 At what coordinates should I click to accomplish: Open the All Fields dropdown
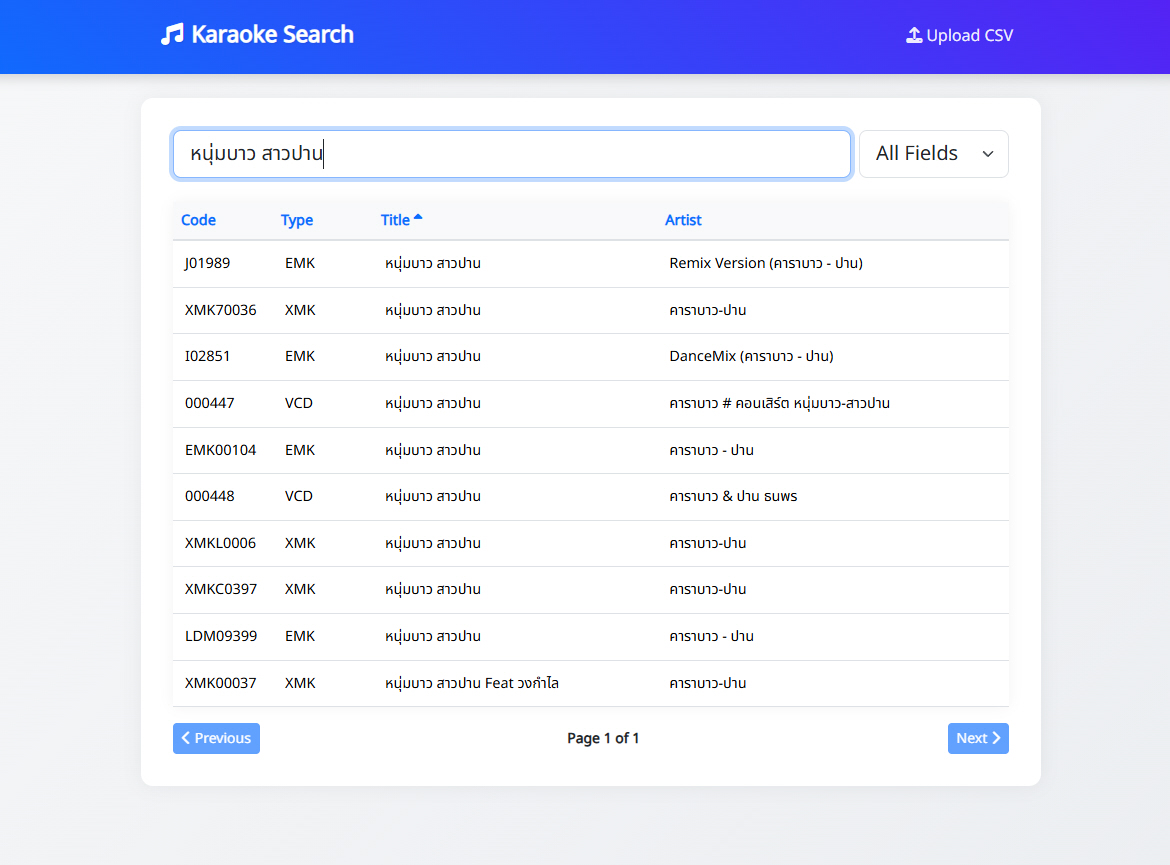(x=933, y=154)
